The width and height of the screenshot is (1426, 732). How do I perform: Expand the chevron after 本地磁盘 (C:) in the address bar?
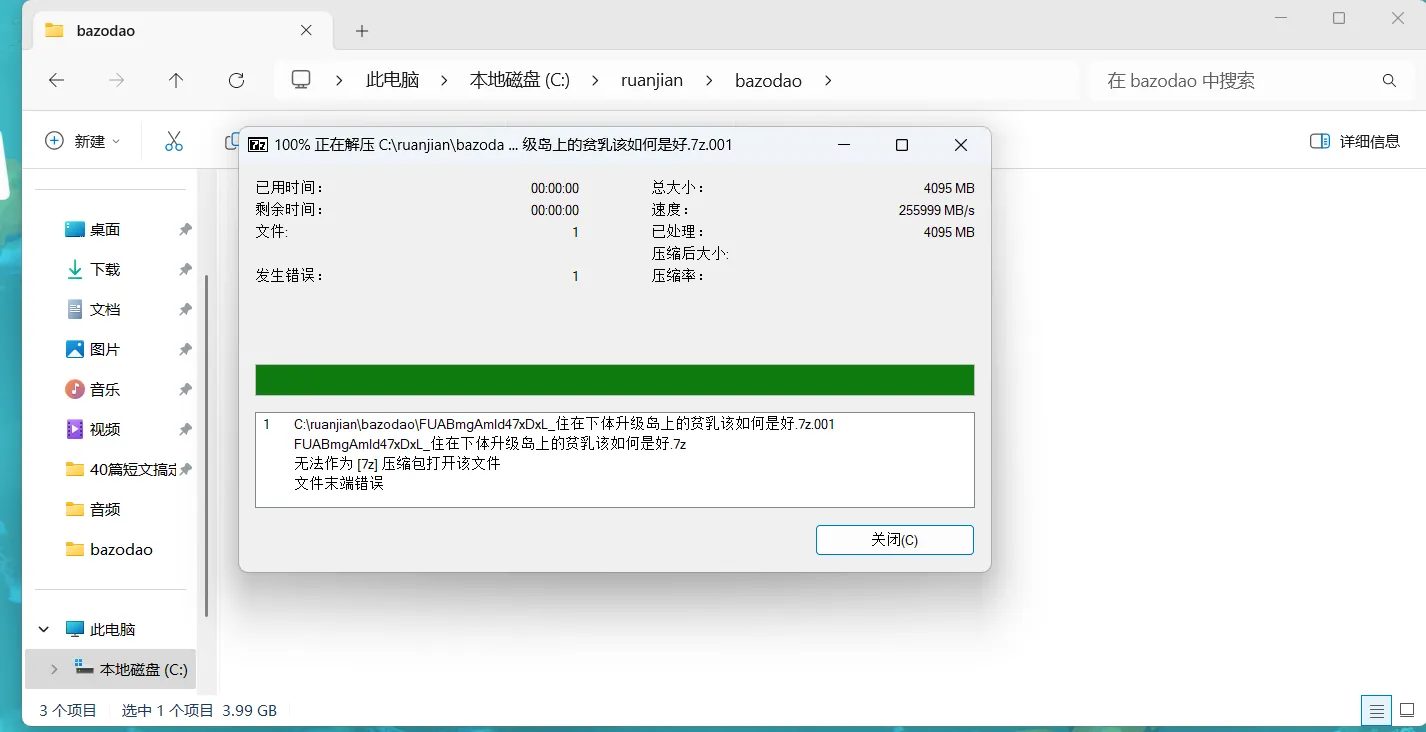595,81
